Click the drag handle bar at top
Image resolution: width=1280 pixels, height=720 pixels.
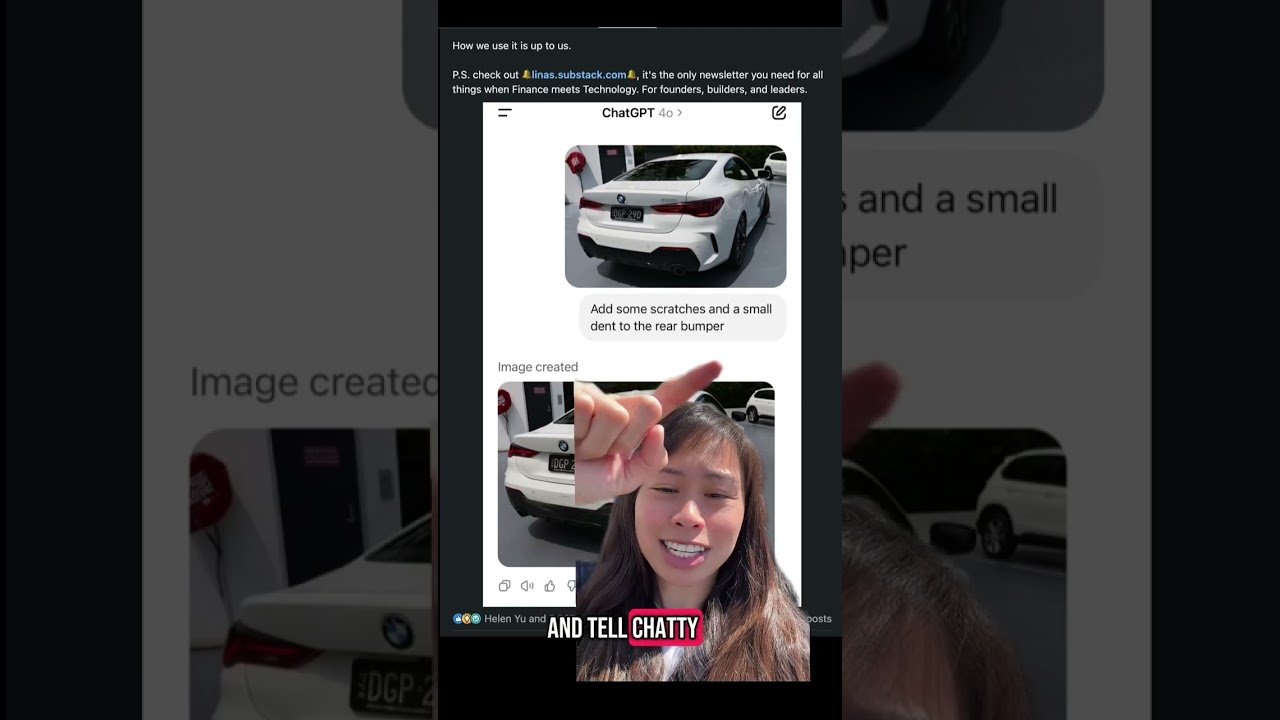click(x=627, y=26)
